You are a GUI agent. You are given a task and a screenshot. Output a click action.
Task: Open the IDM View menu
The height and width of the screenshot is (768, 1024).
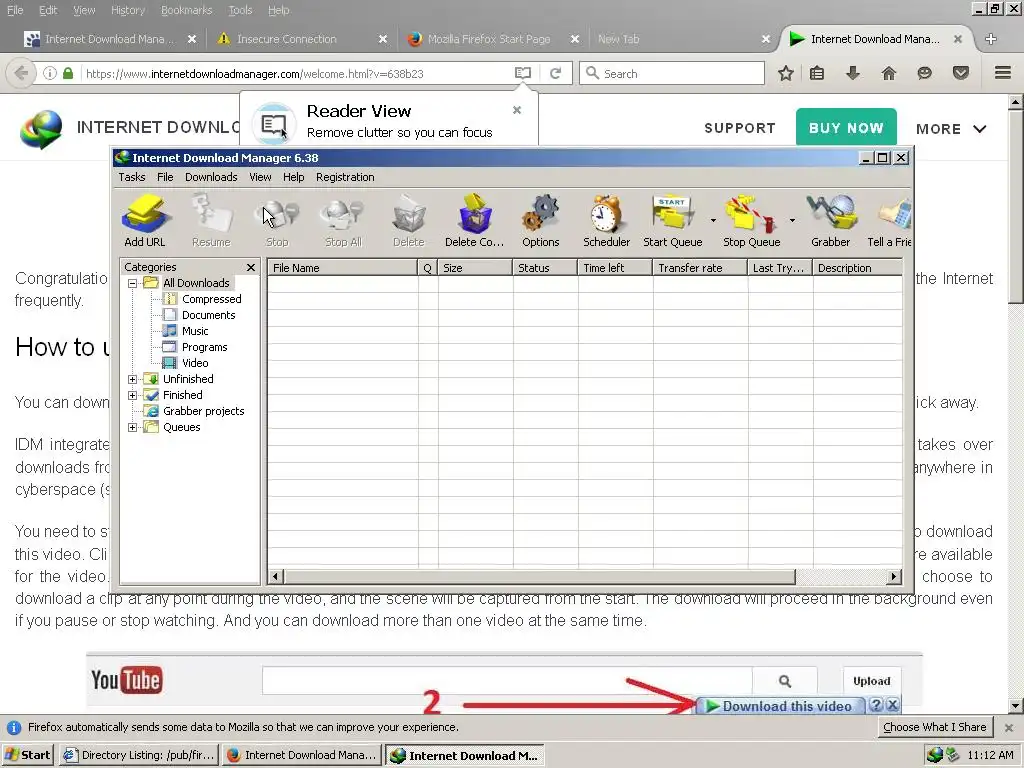point(260,177)
